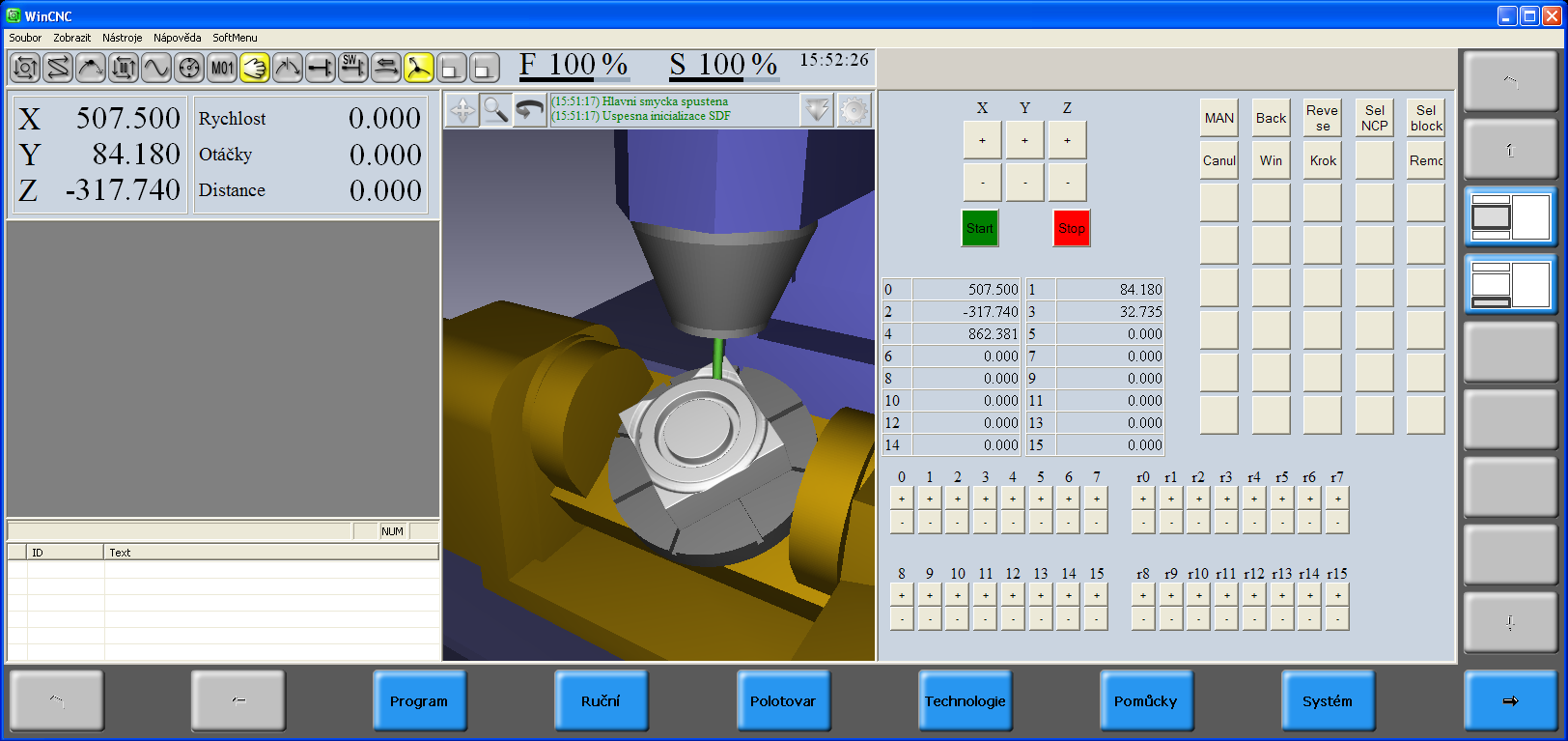
Task: Click the Win button
Action: (x=1271, y=160)
